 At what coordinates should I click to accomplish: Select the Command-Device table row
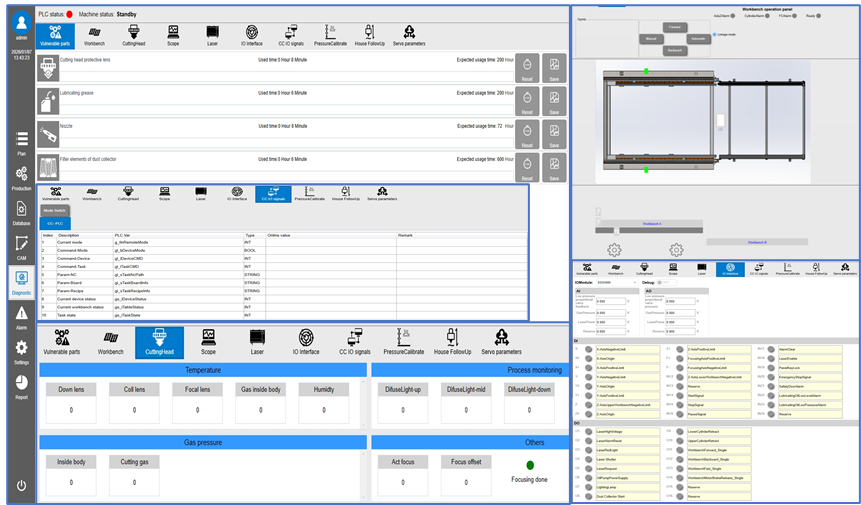284,258
